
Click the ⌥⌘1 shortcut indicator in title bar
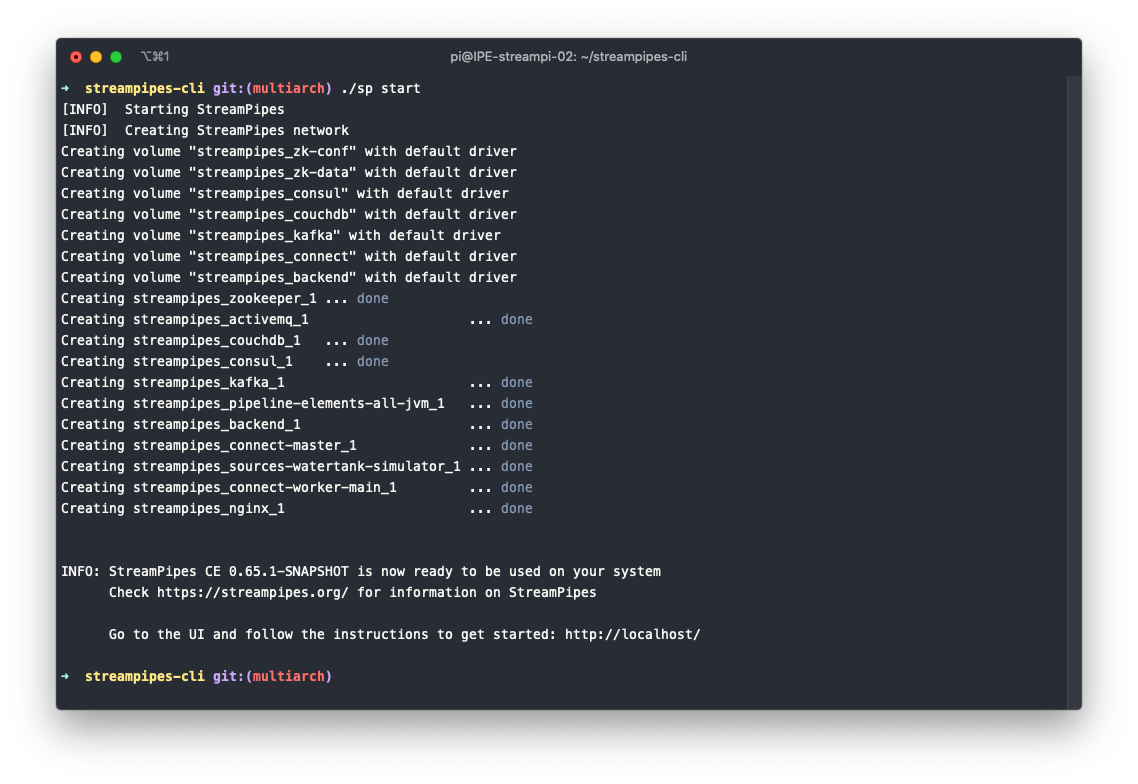tap(155, 57)
